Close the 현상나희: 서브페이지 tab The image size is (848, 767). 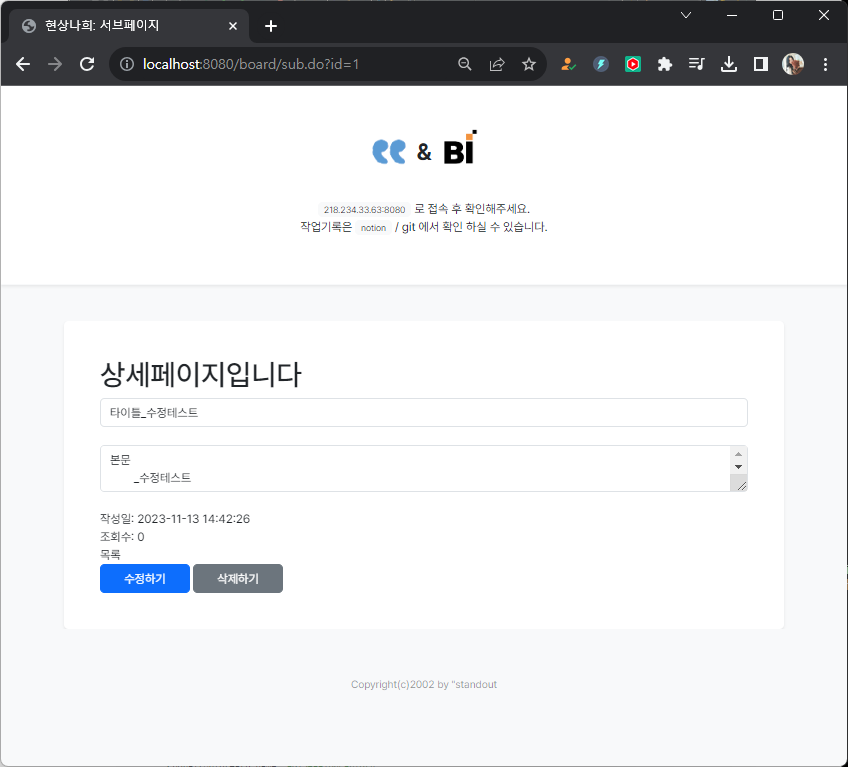click(233, 26)
